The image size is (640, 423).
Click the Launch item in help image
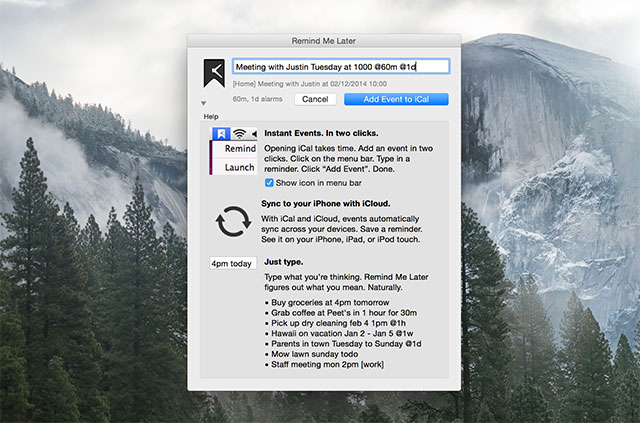point(239,167)
